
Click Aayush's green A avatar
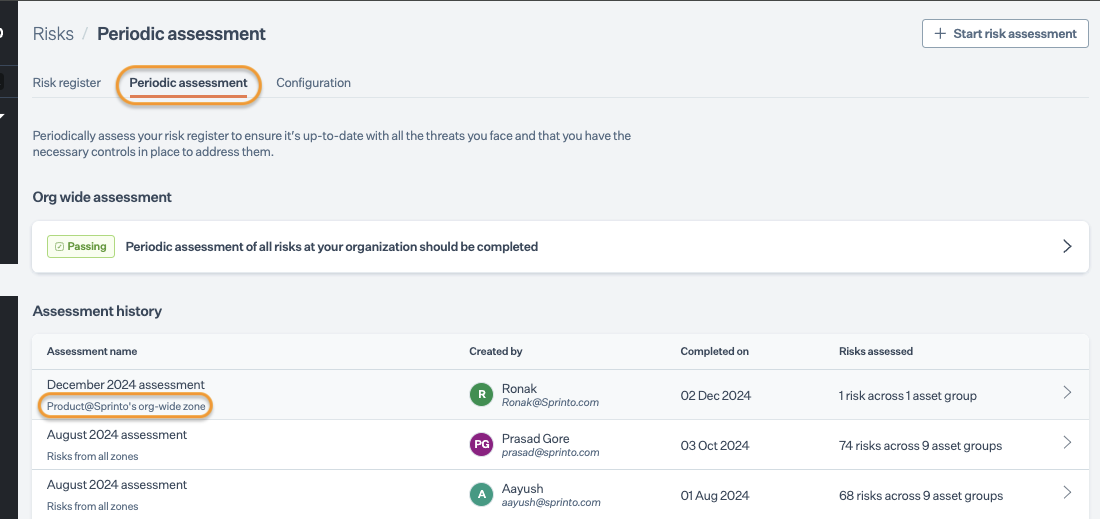pyautogui.click(x=482, y=495)
